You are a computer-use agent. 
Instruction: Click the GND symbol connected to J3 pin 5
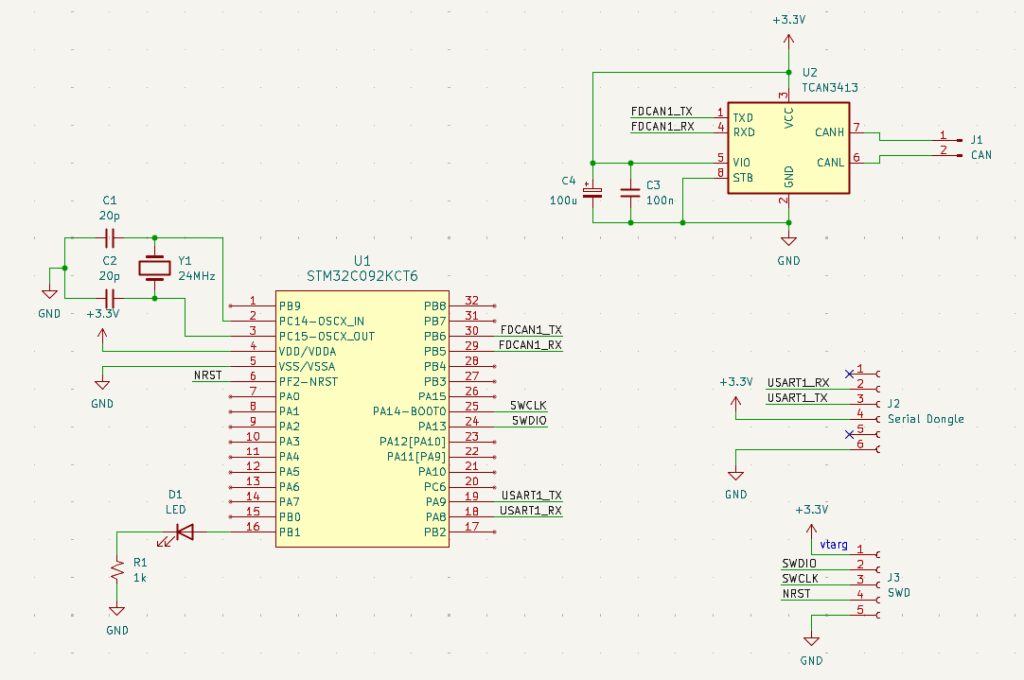coord(812,641)
